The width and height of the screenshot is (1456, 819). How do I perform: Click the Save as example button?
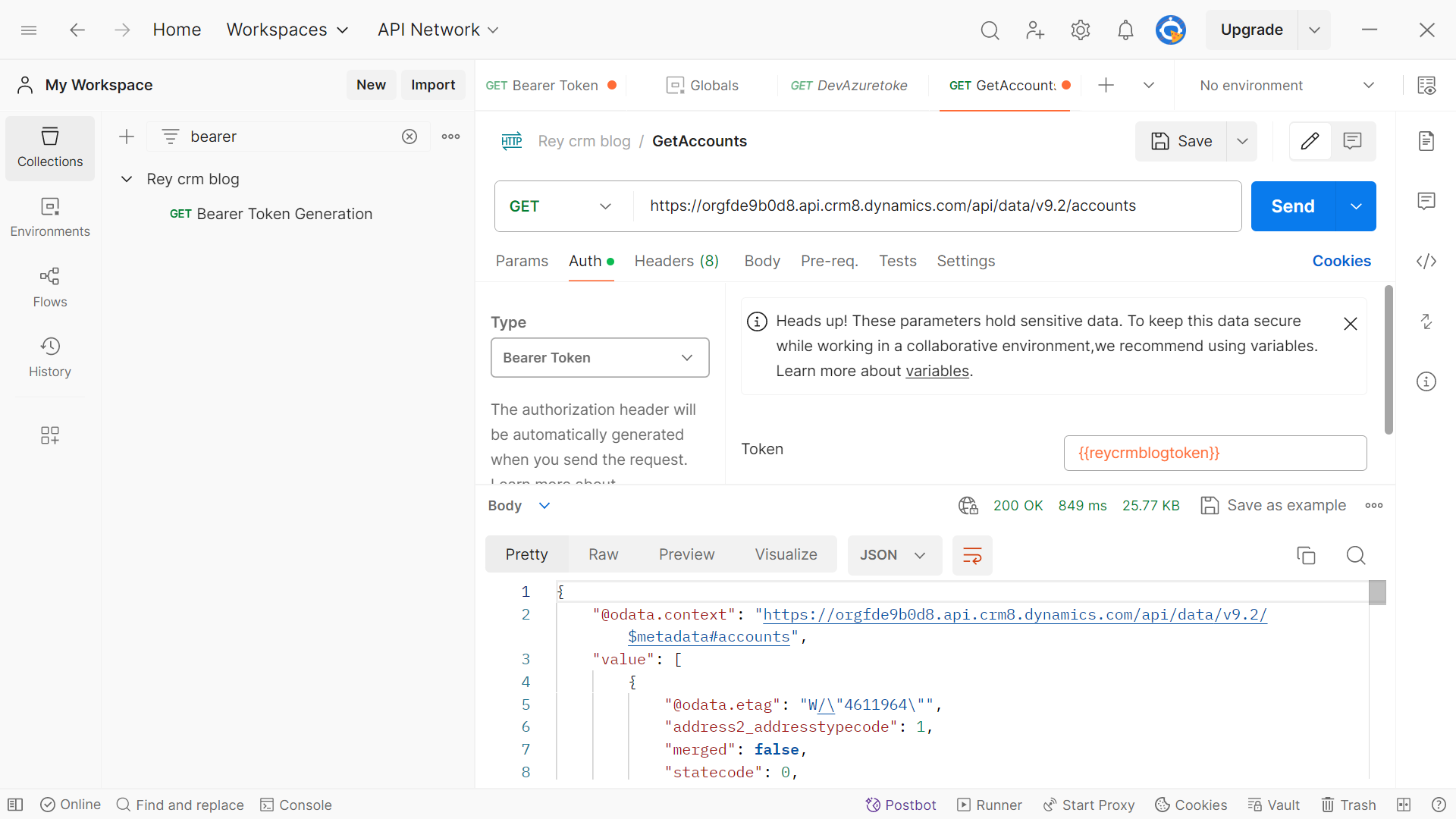point(1273,506)
